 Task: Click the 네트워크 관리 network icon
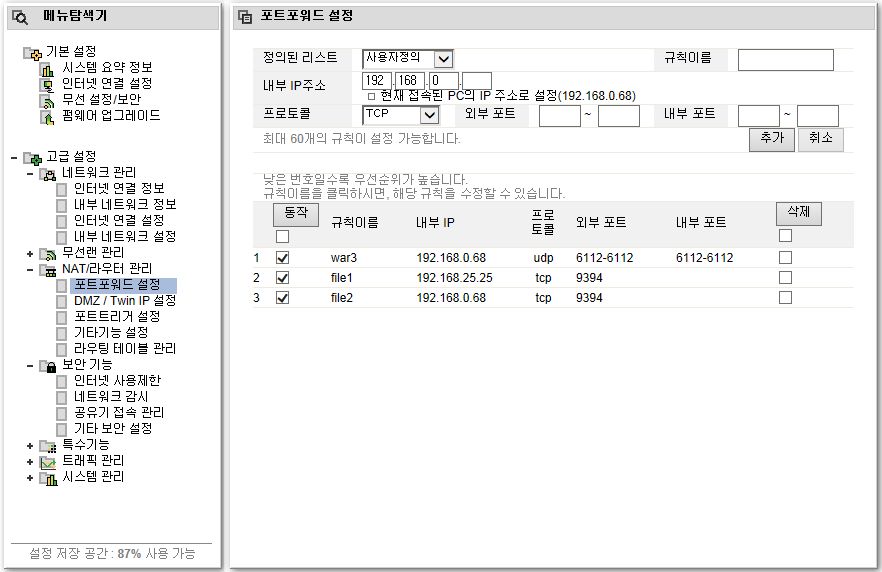click(48, 174)
